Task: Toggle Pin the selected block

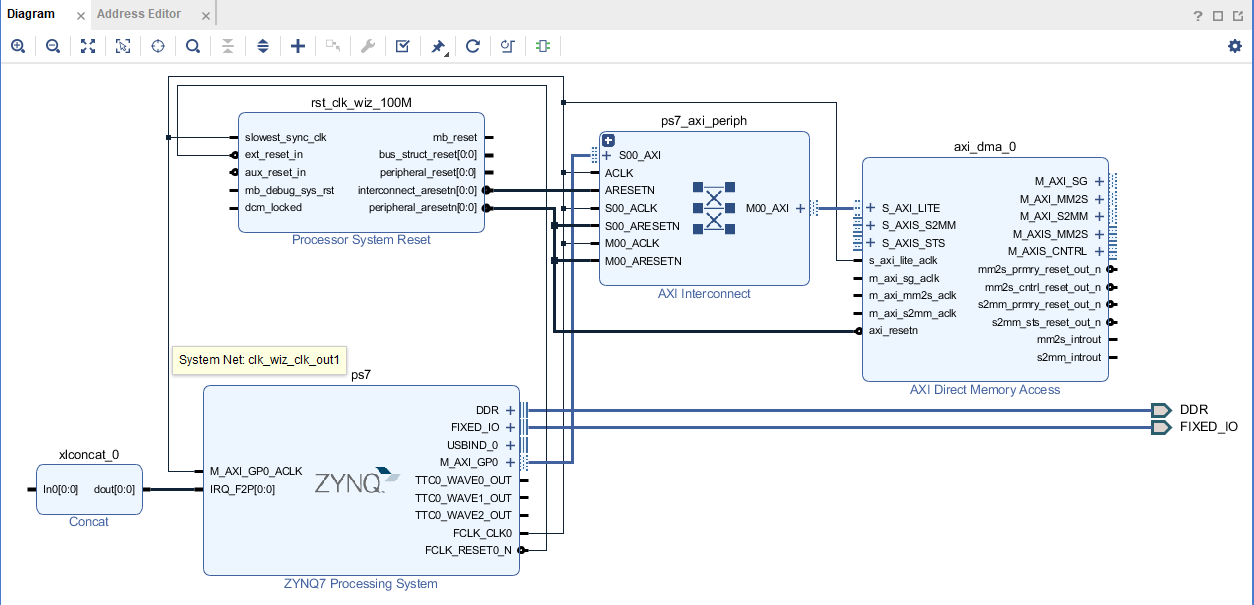Action: click(x=437, y=45)
